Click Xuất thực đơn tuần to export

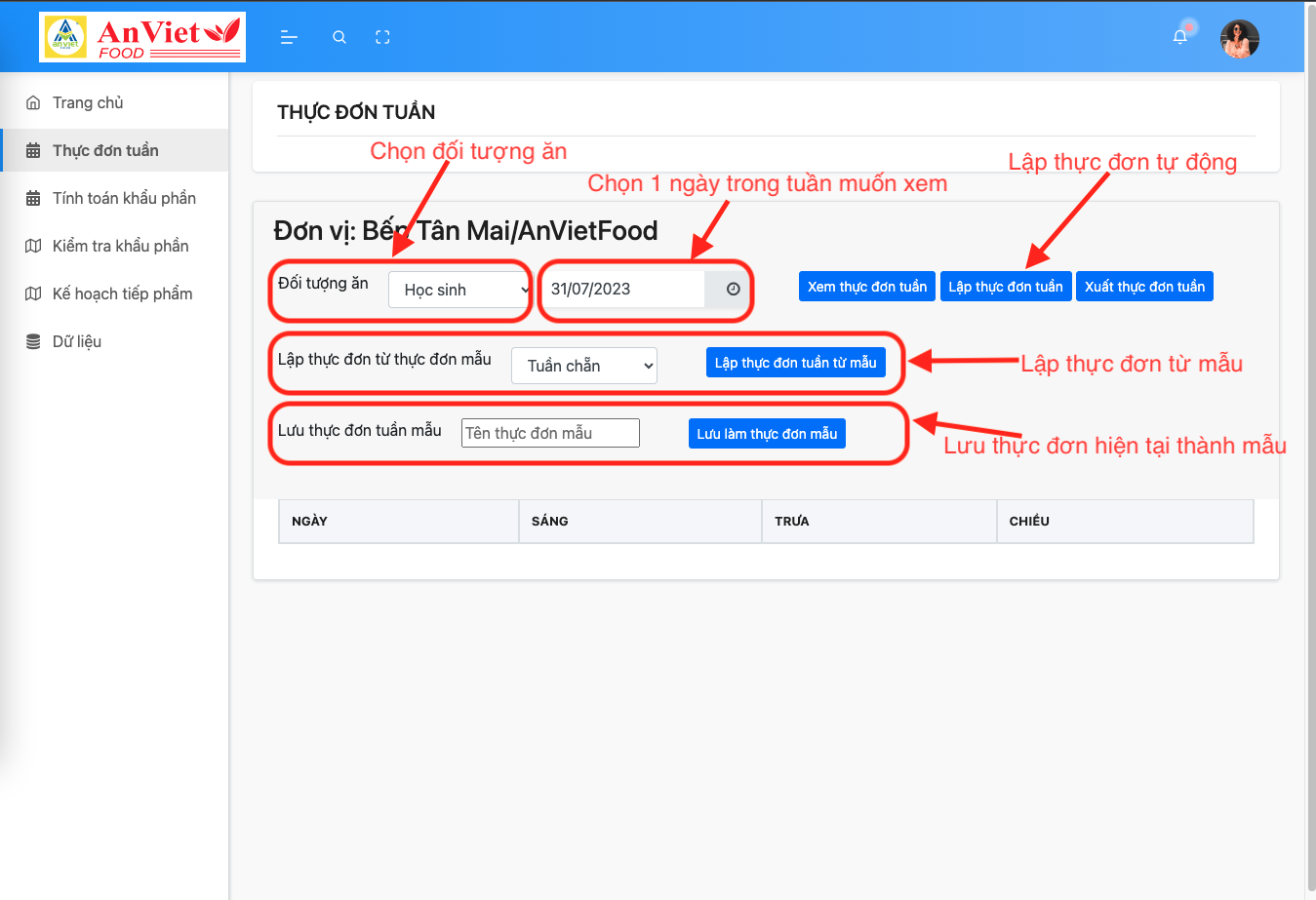[1144, 286]
